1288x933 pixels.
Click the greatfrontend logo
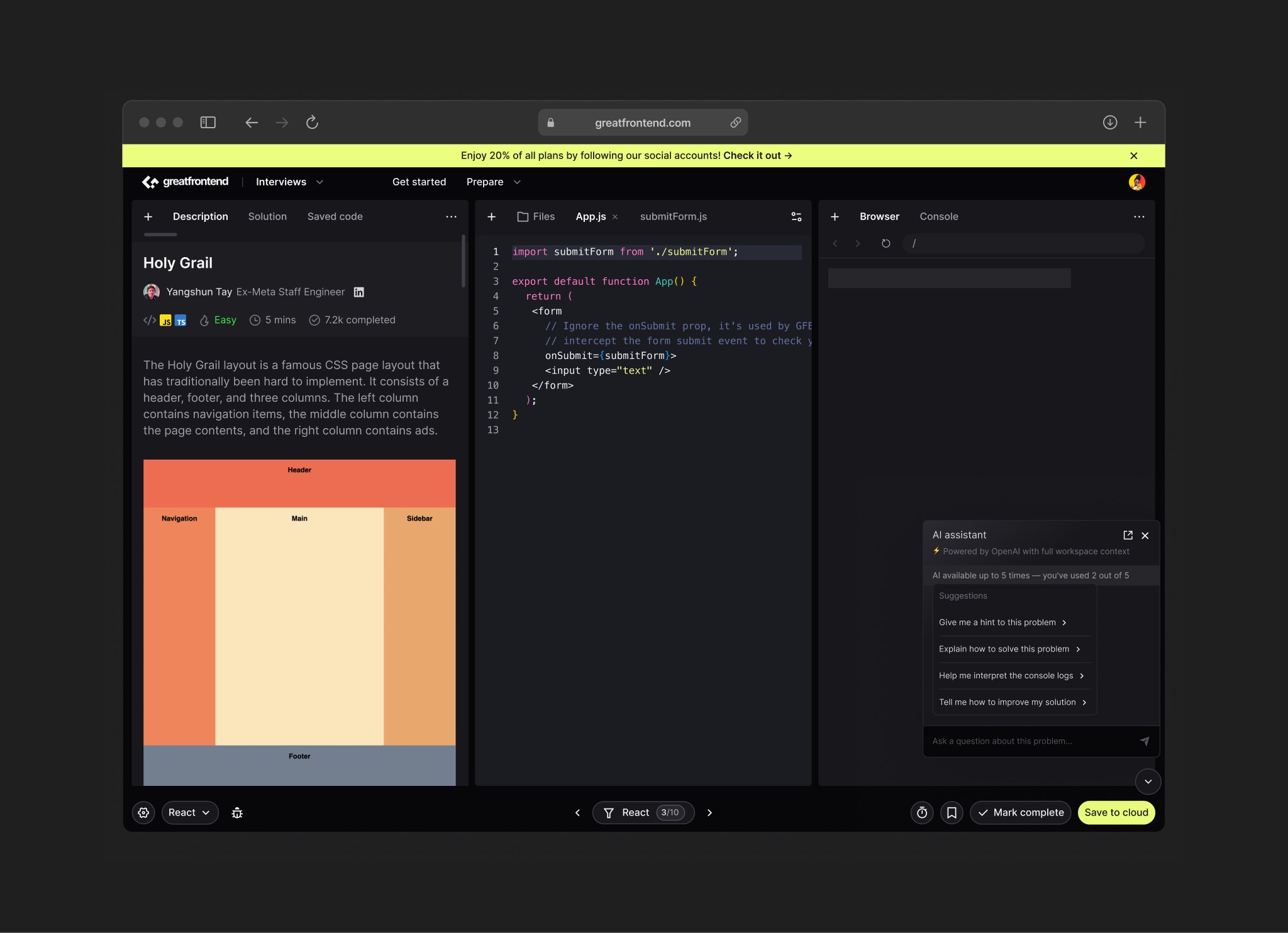tap(186, 182)
